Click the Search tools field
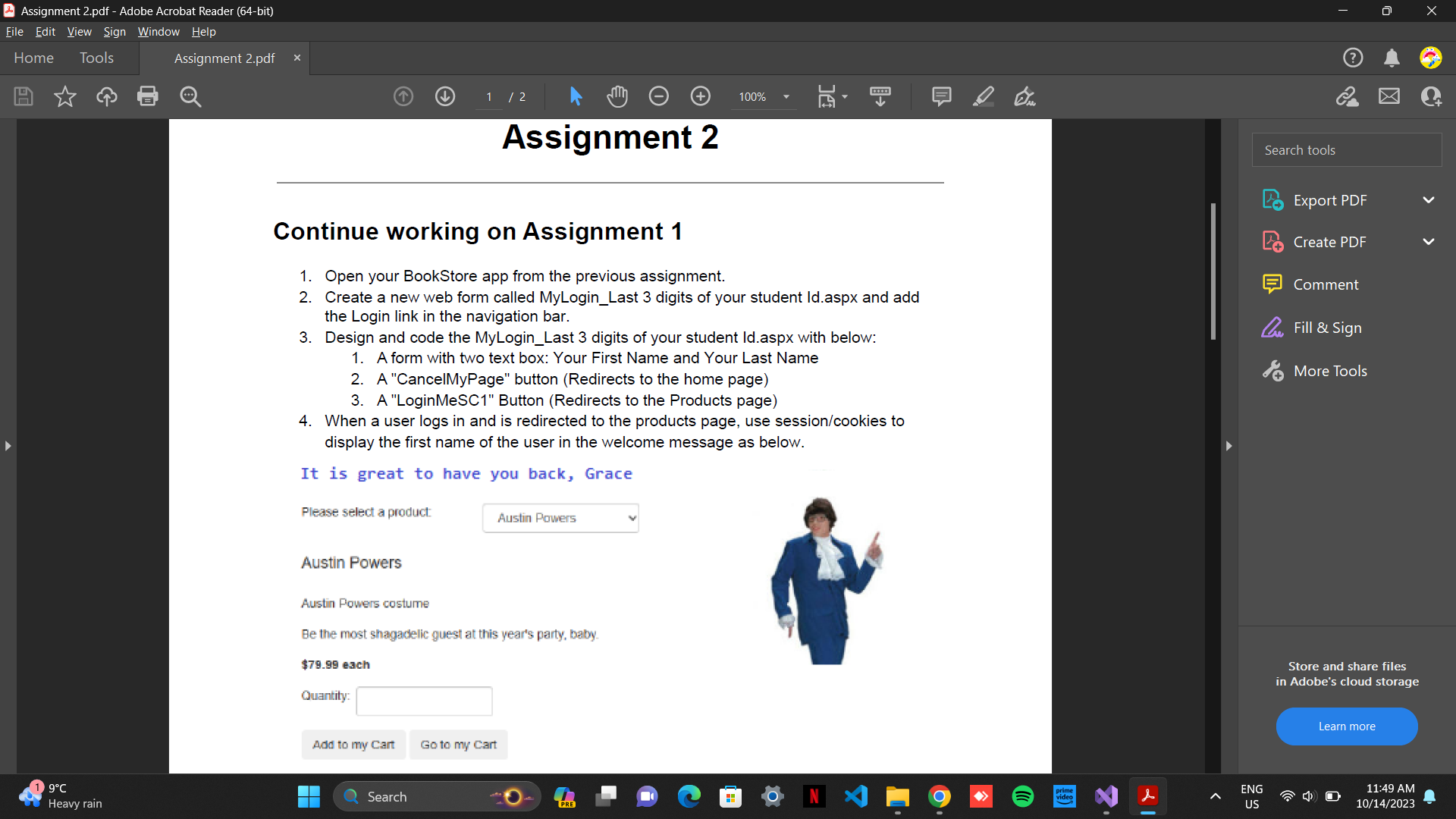Viewport: 1456px width, 819px height. 1346,150
